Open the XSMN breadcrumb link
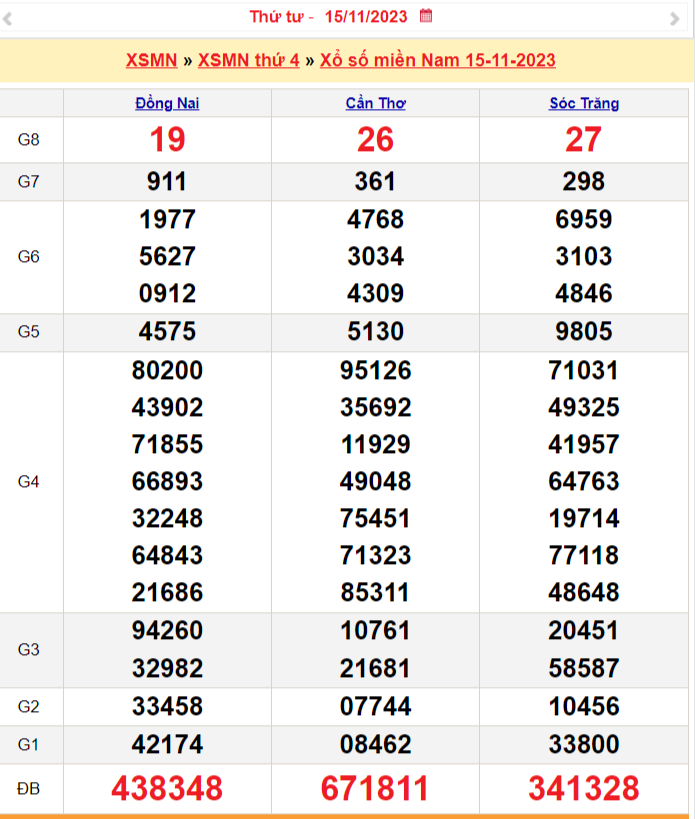 point(151,61)
